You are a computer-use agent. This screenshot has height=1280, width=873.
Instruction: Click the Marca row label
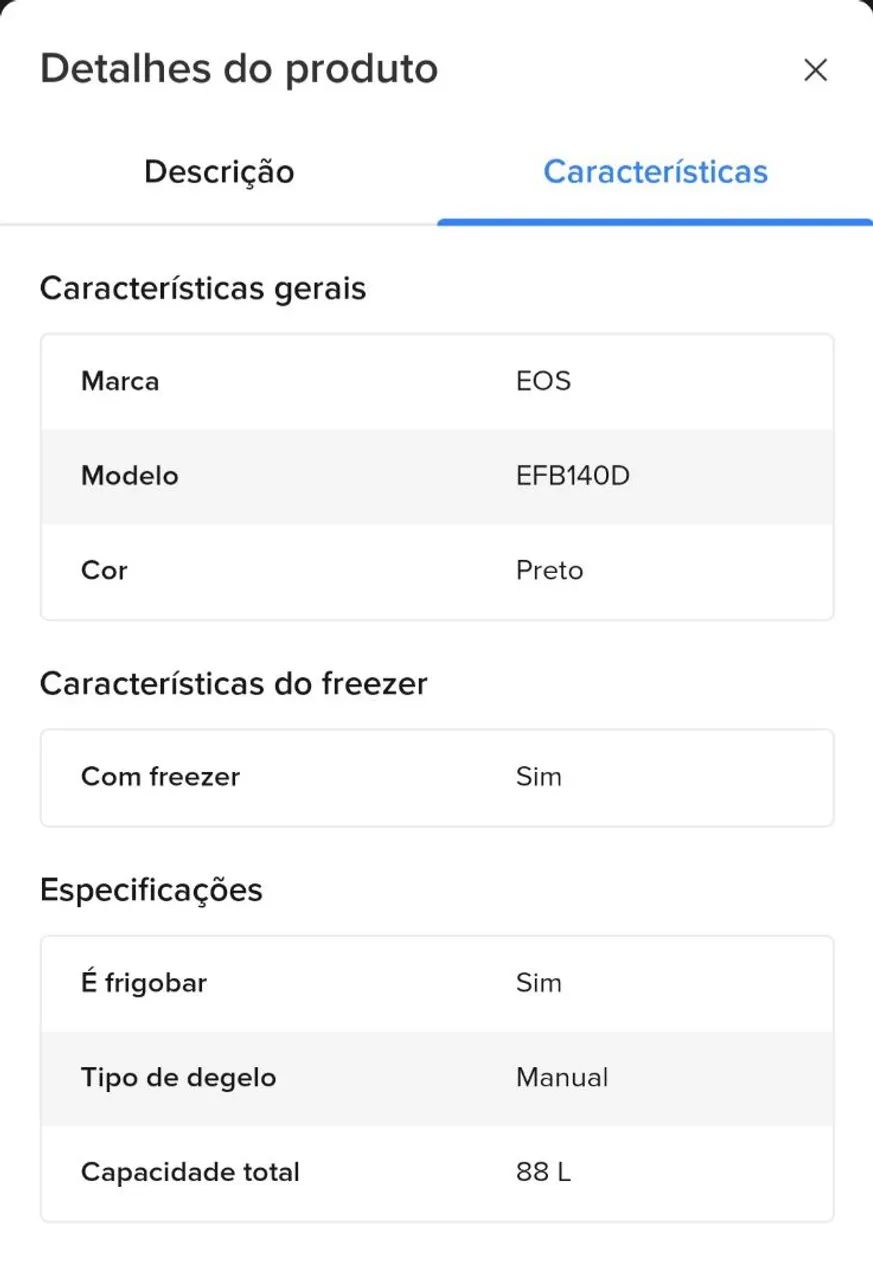click(120, 381)
